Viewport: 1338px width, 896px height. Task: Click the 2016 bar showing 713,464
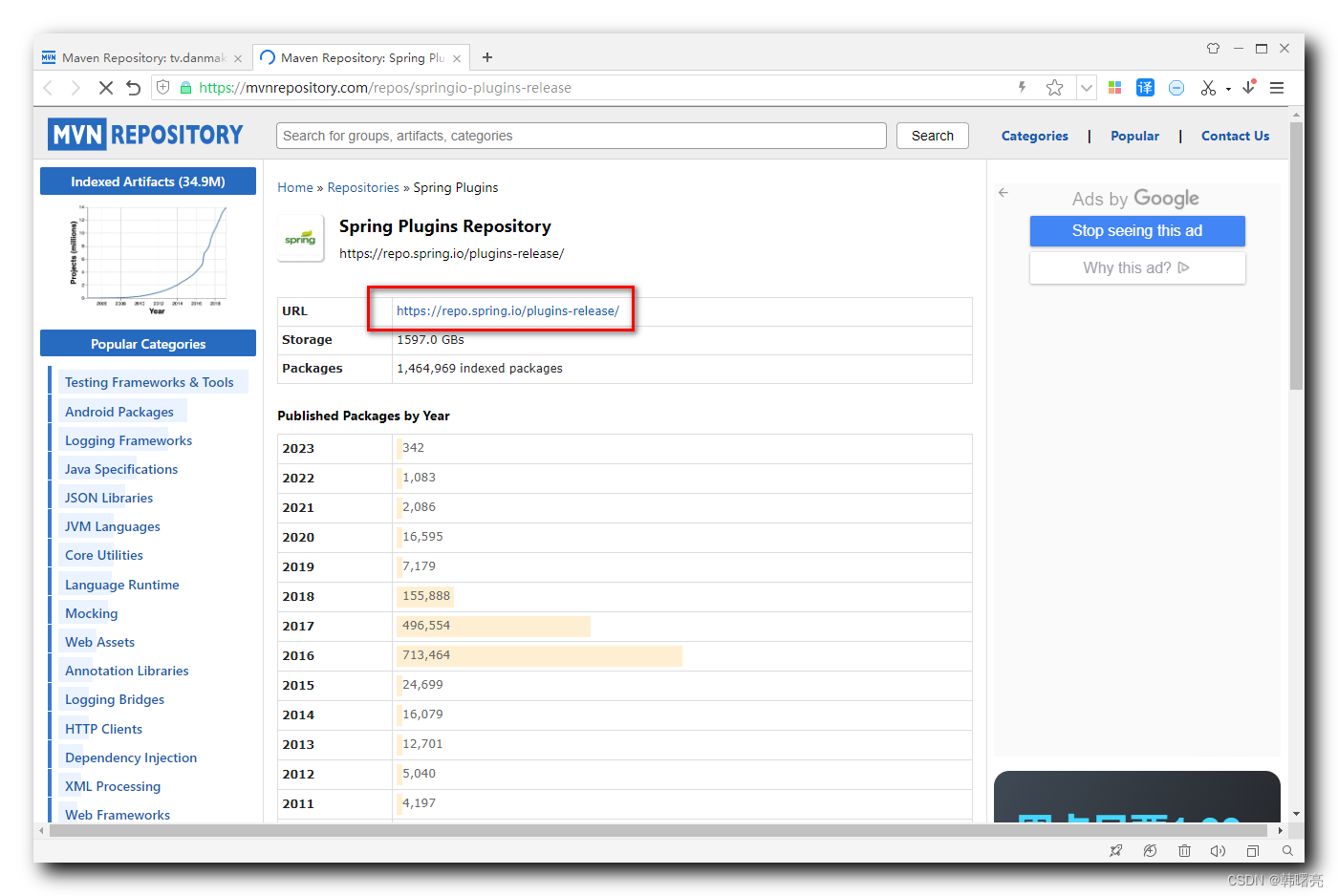tap(539, 655)
